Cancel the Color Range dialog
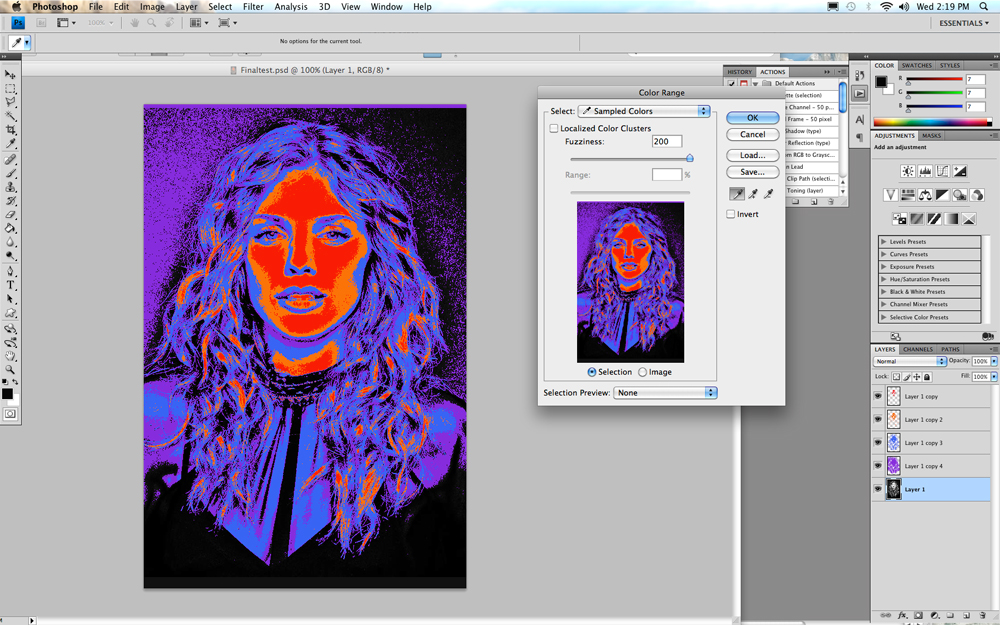This screenshot has height=625, width=1000. (x=753, y=135)
